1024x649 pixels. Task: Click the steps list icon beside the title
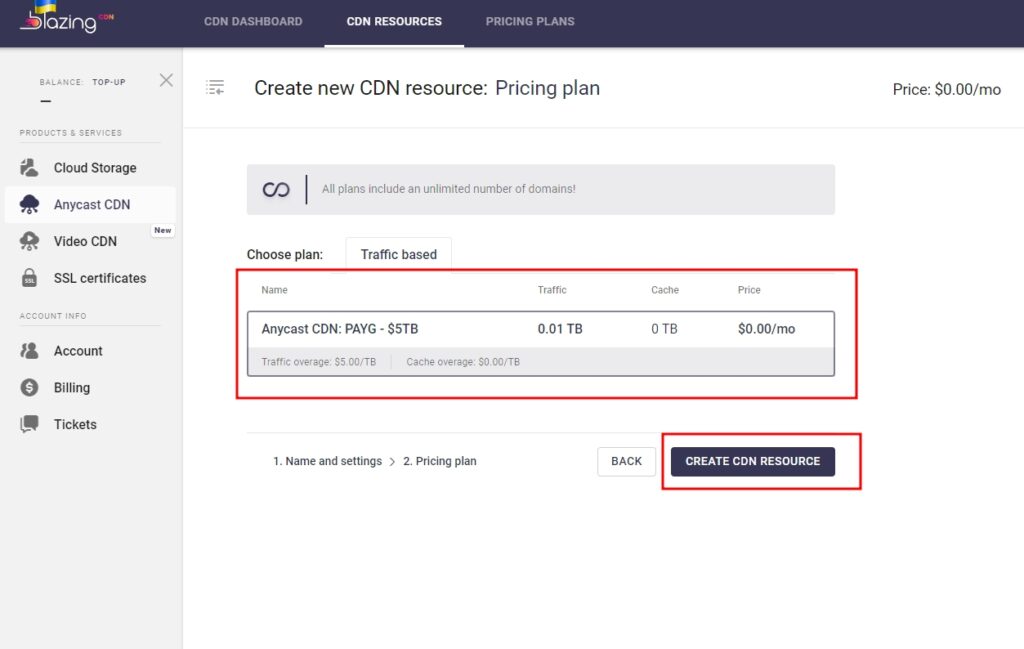click(215, 87)
